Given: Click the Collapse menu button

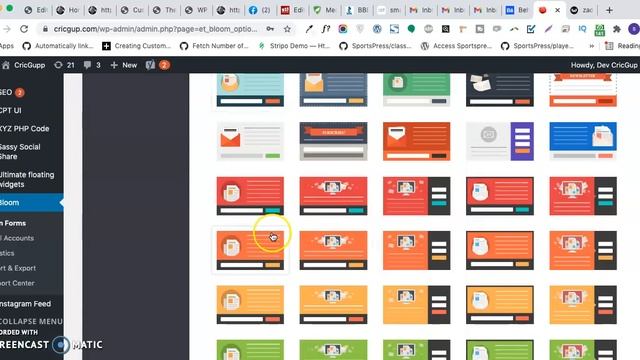Looking at the screenshot, I should [31, 321].
